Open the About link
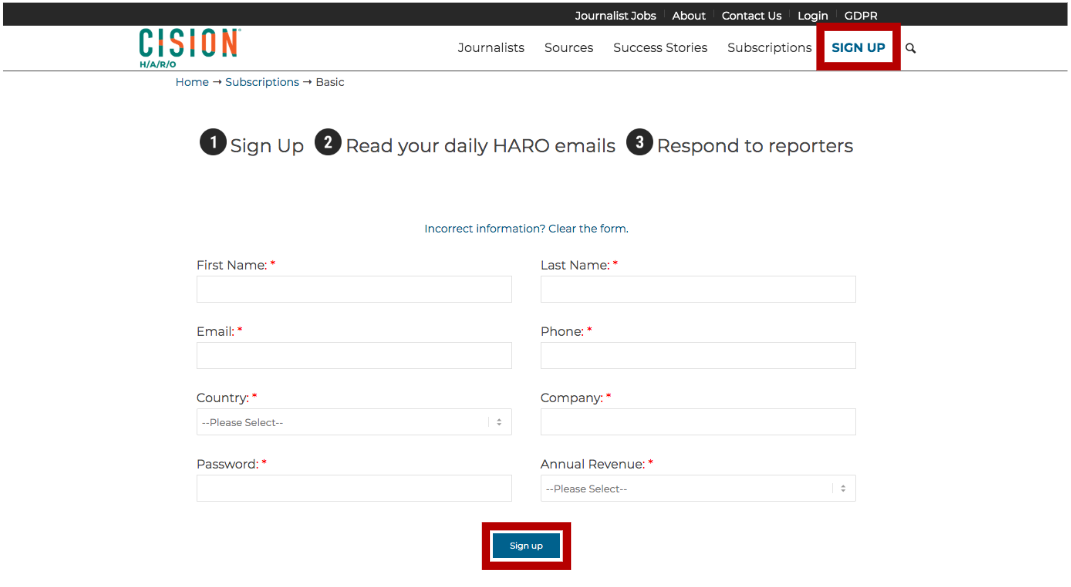This screenshot has width=1071, height=587. 688,16
